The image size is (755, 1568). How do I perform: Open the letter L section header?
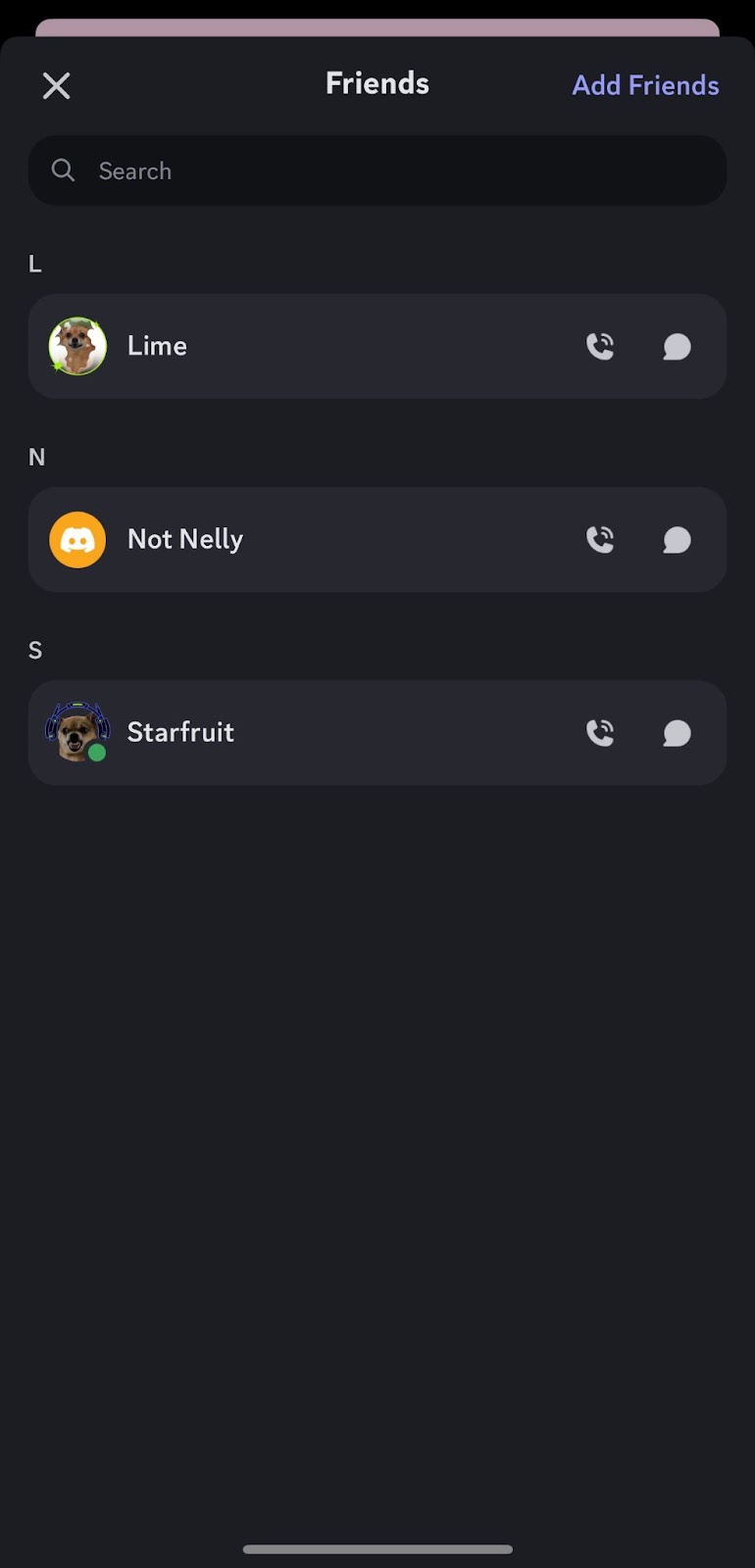[34, 264]
